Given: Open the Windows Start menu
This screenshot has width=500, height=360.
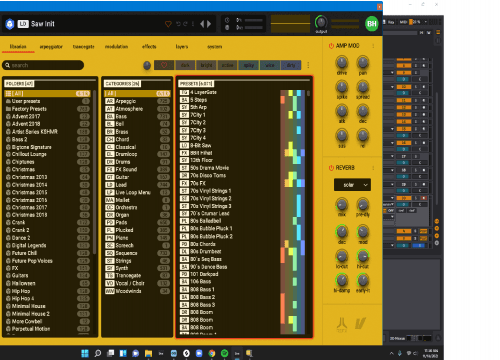Looking at the screenshot, I should tap(85, 353).
